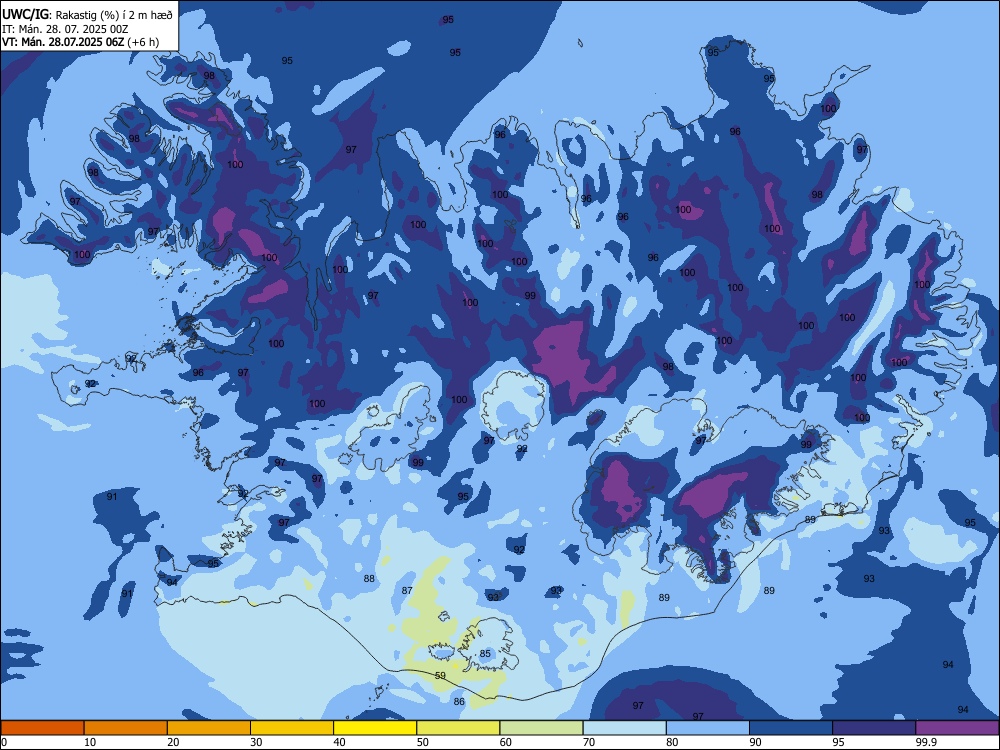The image size is (1000, 750).
Task: Click the 0–10 dark orange legend swatch
Action: (42, 728)
